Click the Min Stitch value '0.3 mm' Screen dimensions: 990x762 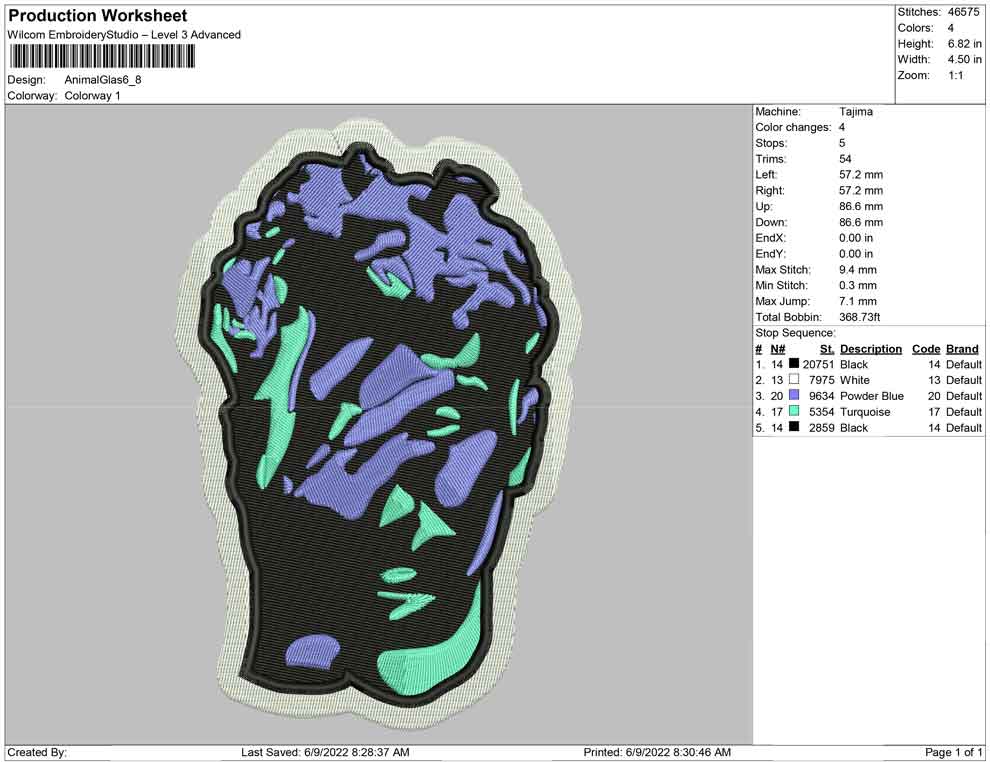tap(858, 285)
